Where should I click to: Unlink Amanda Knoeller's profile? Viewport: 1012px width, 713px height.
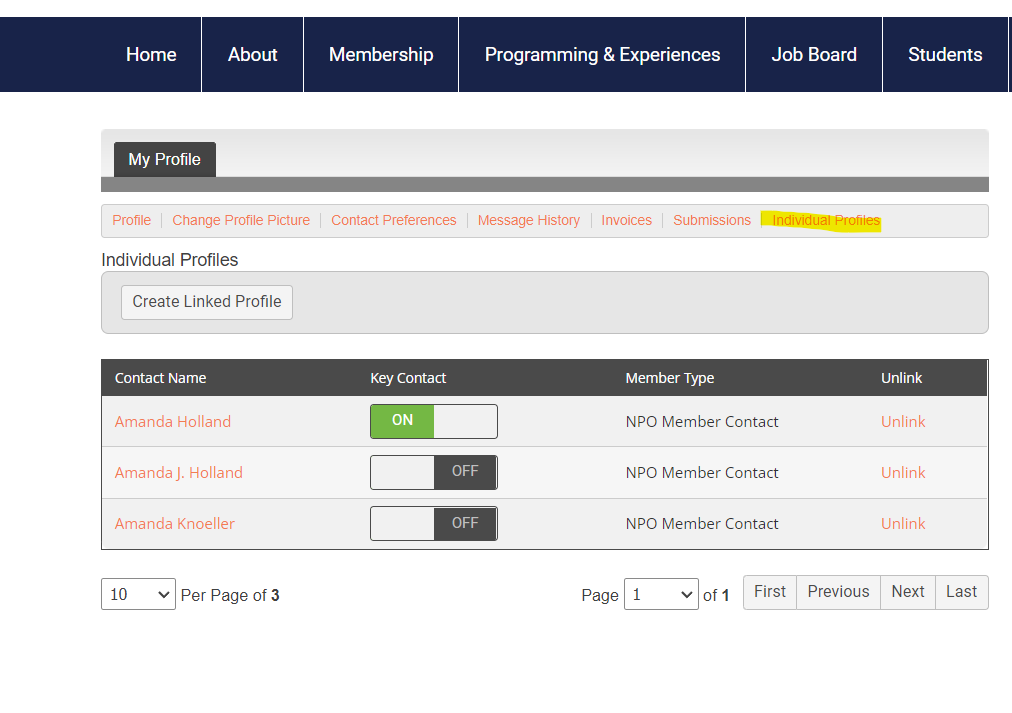tap(903, 523)
